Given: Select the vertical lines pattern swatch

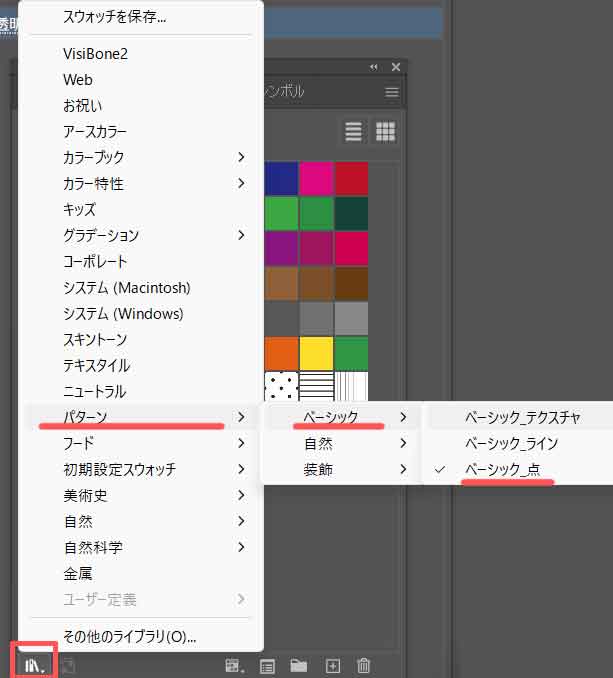Looking at the screenshot, I should click(351, 386).
